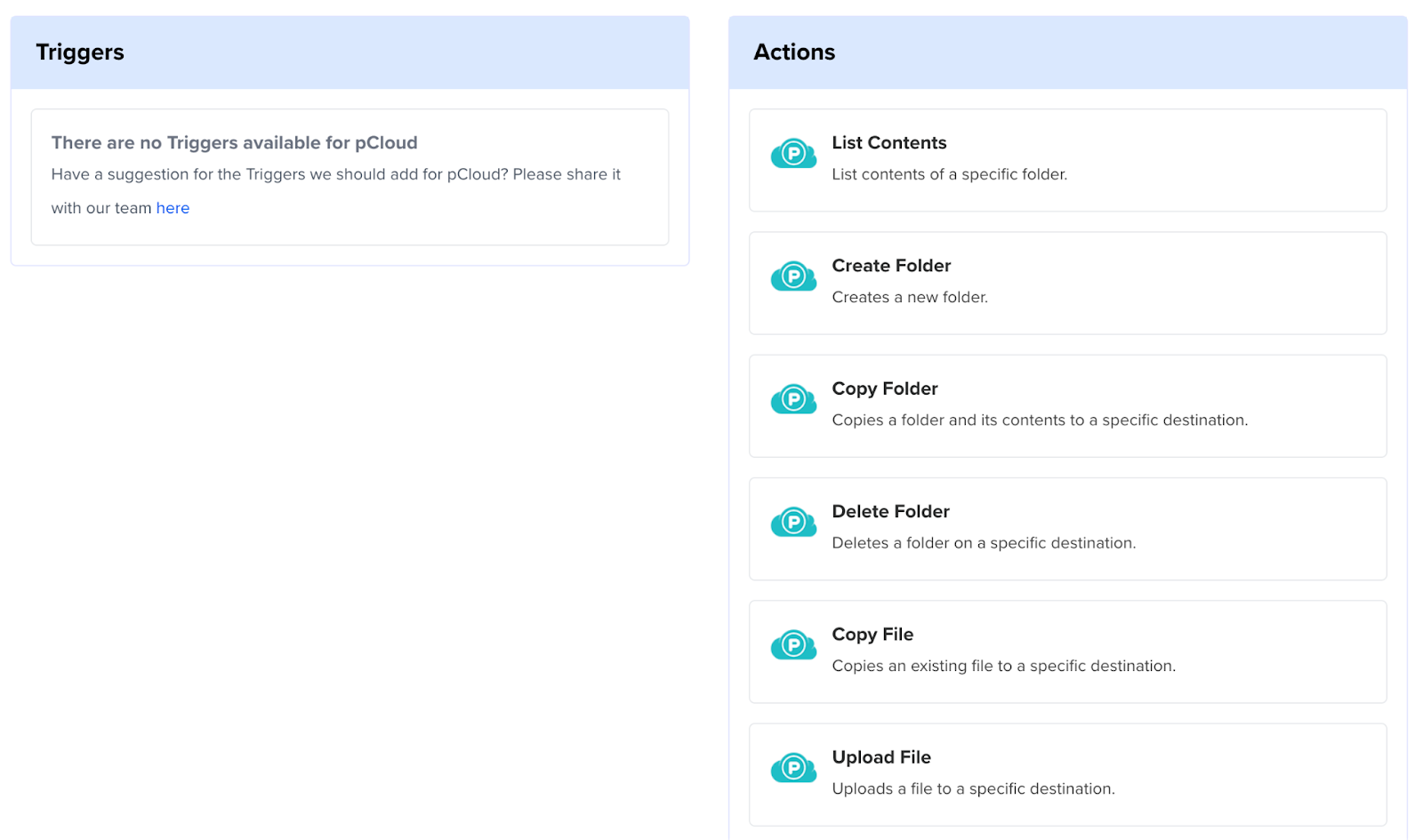Click 'Uploads a file to a specific destination' text
Image resolution: width=1423 pixels, height=840 pixels.
(x=973, y=788)
